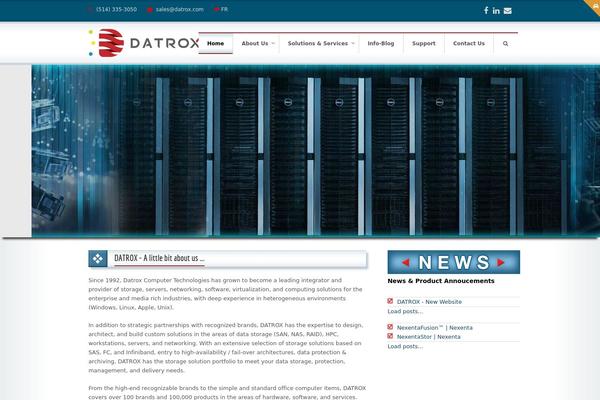
Task: Open the DATROX - New Website post
Action: point(429,302)
